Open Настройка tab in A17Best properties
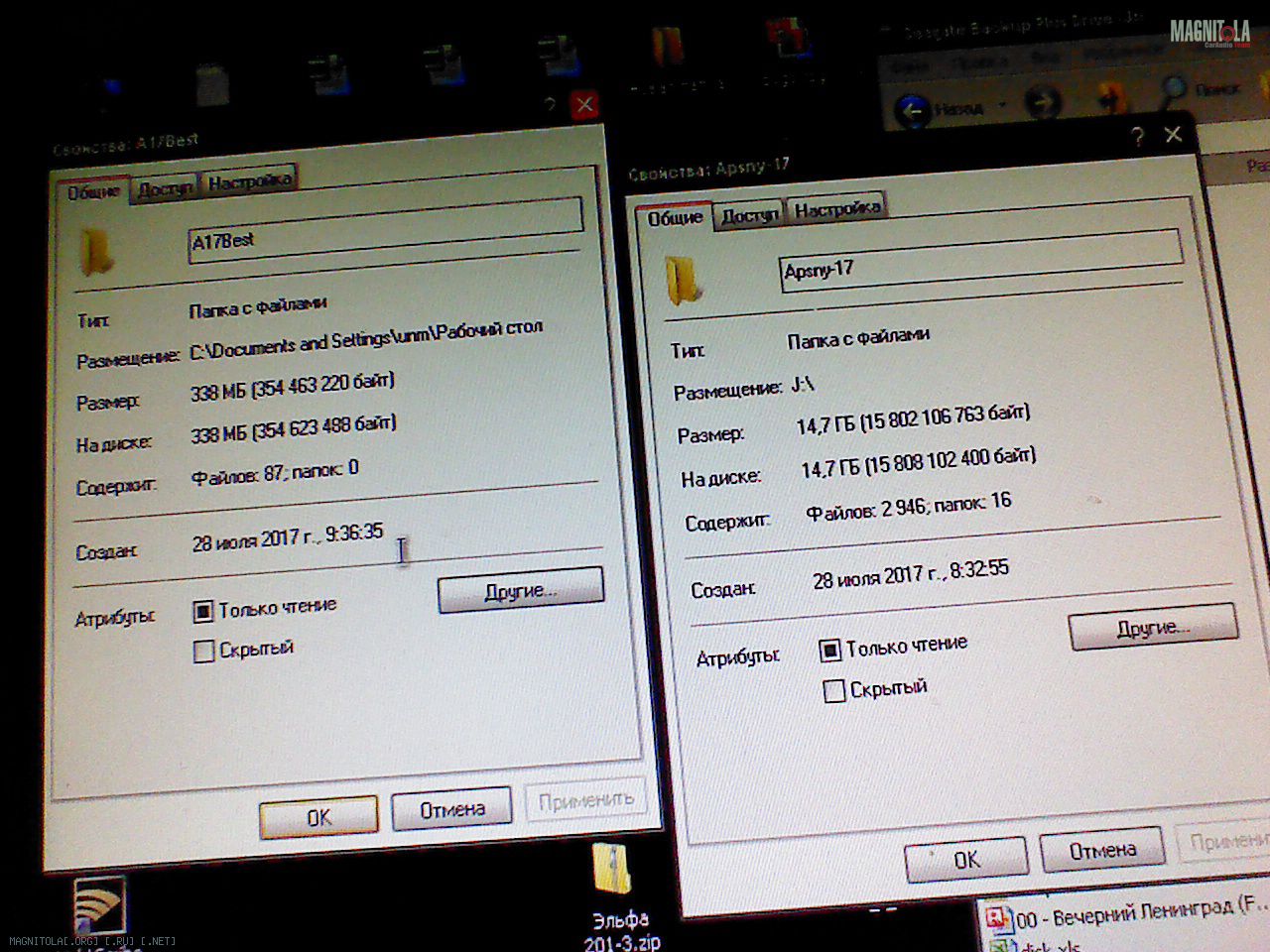Image resolution: width=1270 pixels, height=952 pixels. click(x=249, y=181)
